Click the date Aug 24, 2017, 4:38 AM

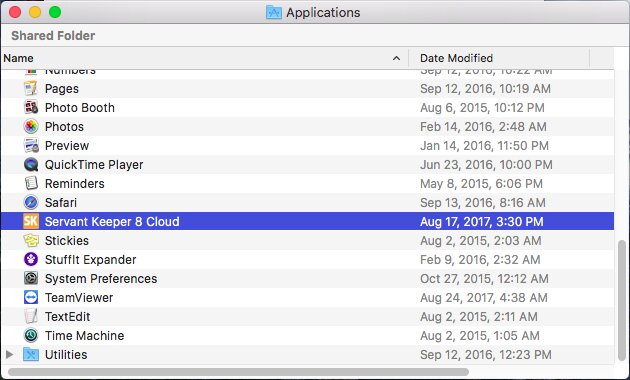[x=484, y=298]
